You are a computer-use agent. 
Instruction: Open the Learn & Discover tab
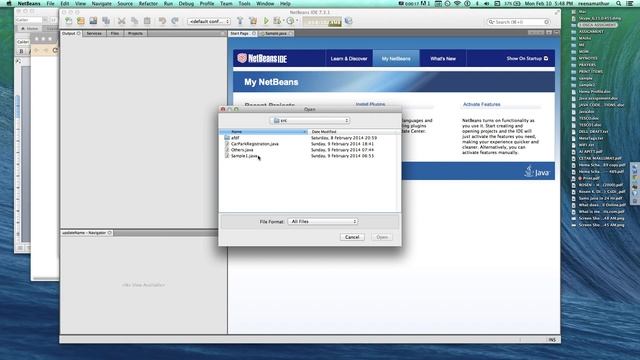349,58
